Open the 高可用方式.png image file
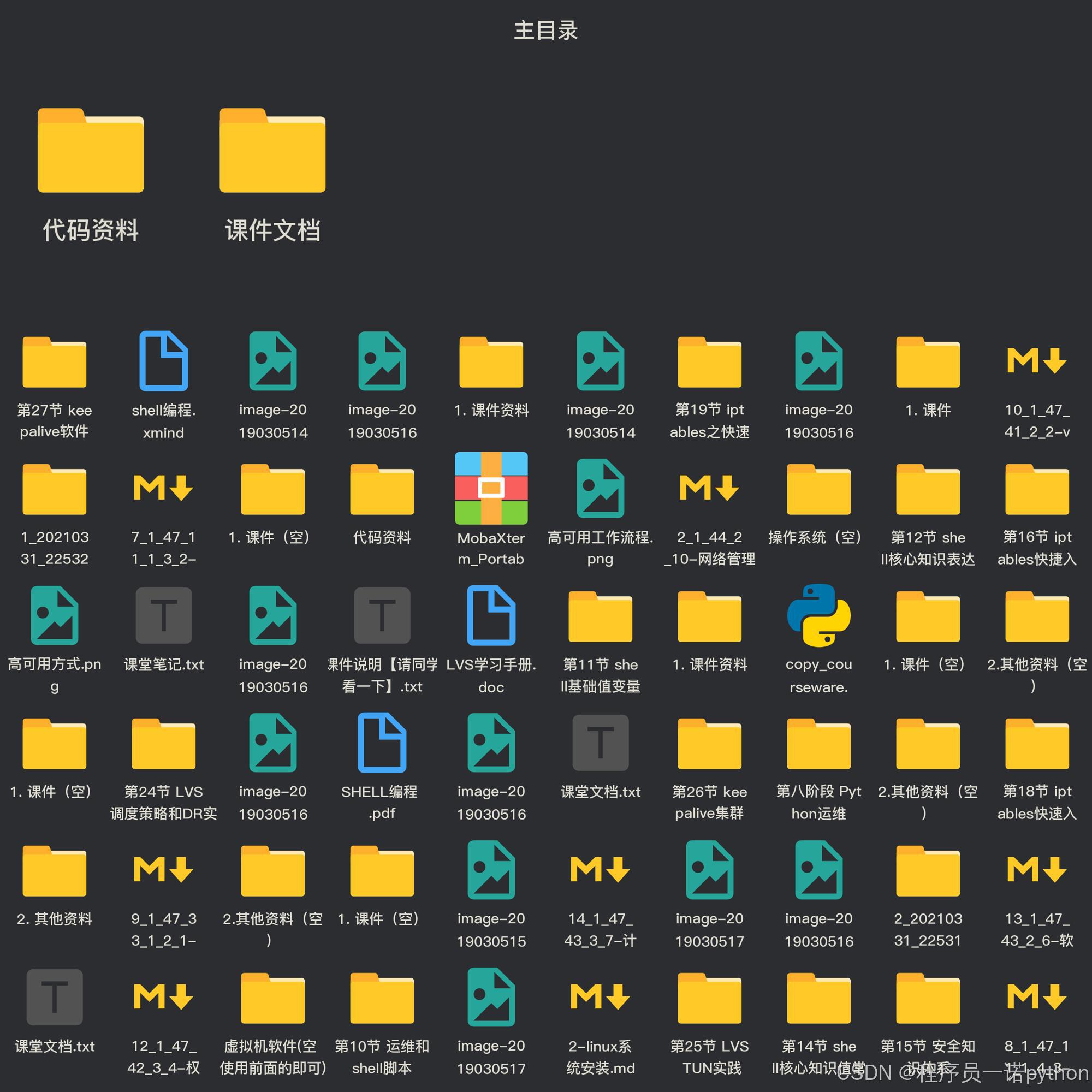This screenshot has height=1092, width=1092. click(54, 615)
